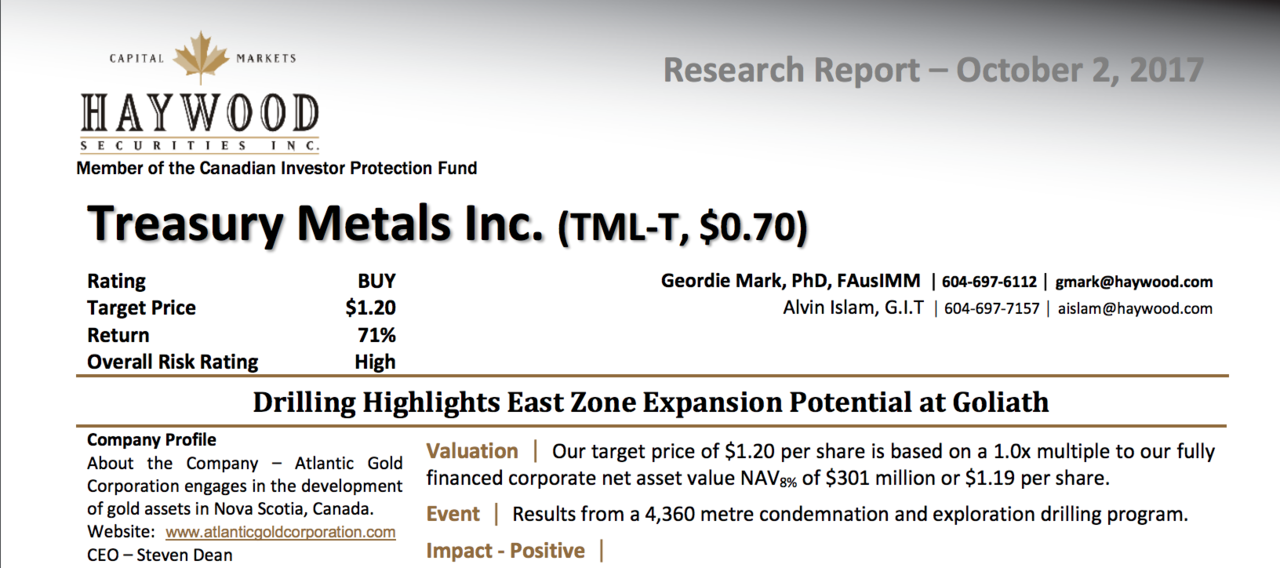Click the Return label
Screen dimensions: 1280x568
click(118, 335)
